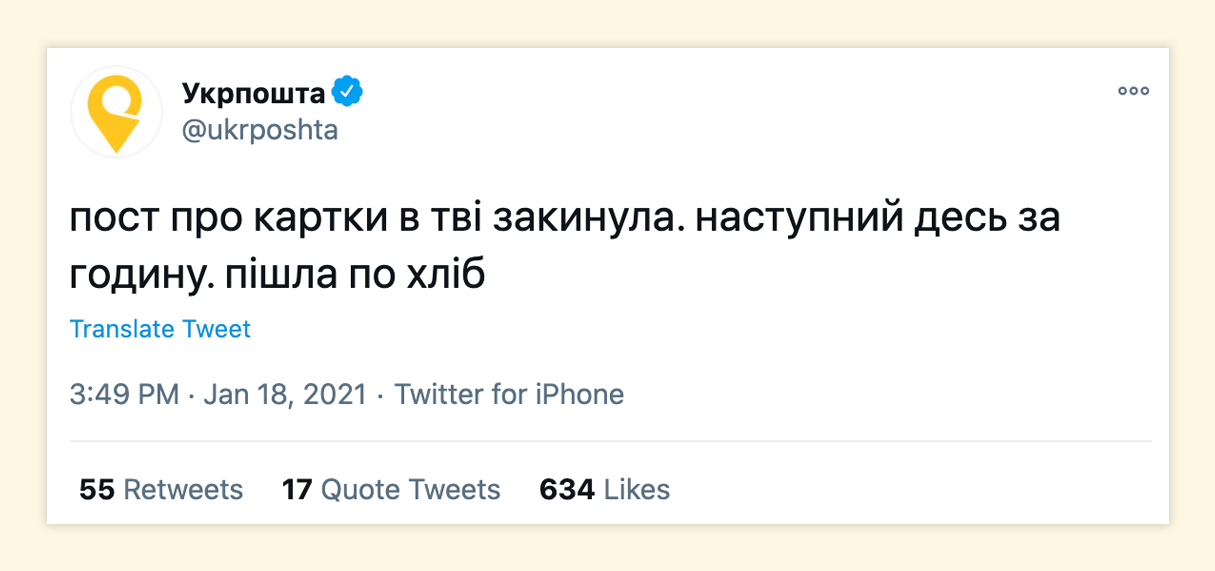
Task: Click the bold number 17
Action: (x=297, y=489)
